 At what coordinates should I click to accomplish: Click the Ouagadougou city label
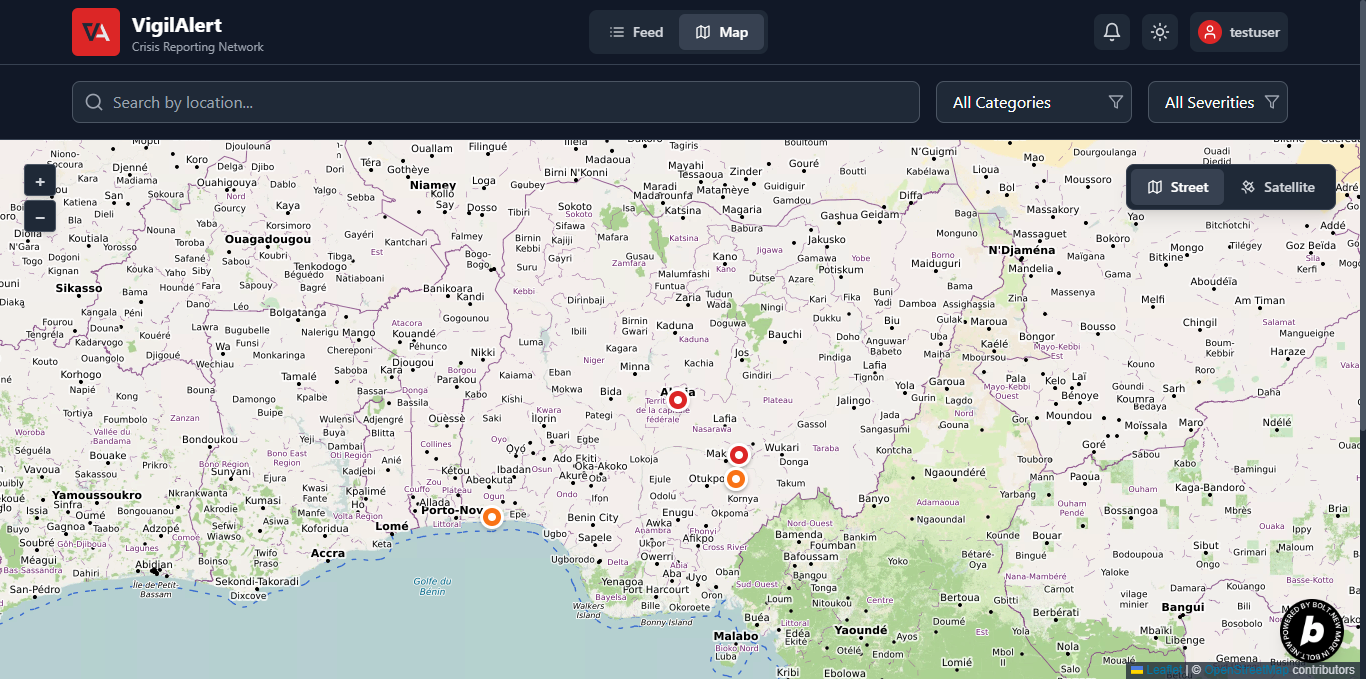coord(268,239)
